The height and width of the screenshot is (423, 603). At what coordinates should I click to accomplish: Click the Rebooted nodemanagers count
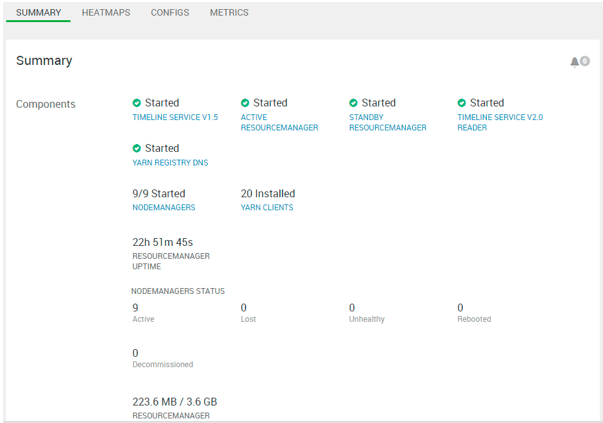click(460, 308)
